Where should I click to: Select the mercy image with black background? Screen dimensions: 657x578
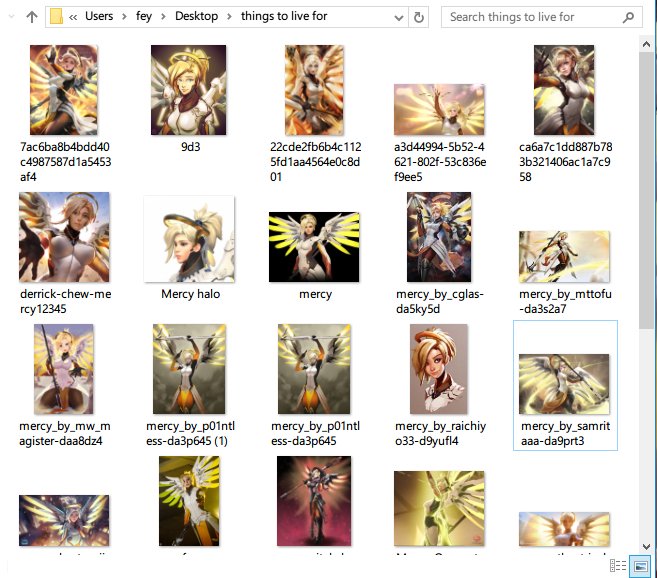[314, 247]
